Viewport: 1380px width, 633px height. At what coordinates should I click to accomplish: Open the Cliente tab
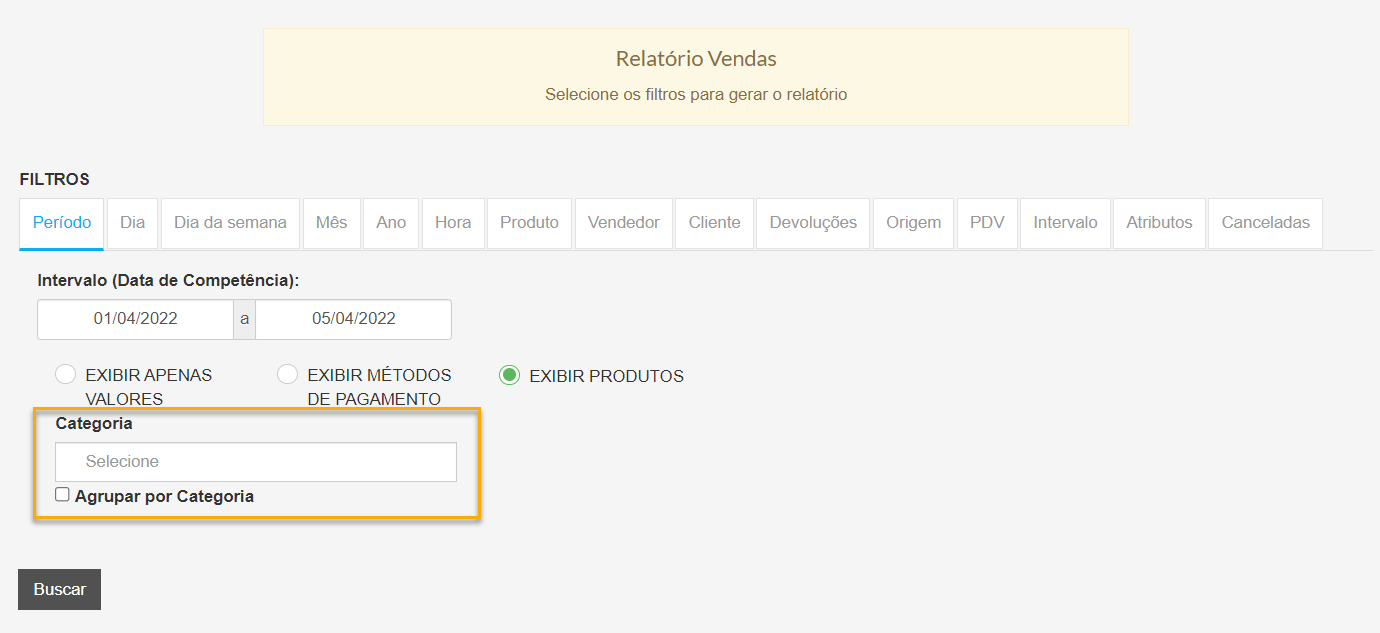click(x=714, y=223)
